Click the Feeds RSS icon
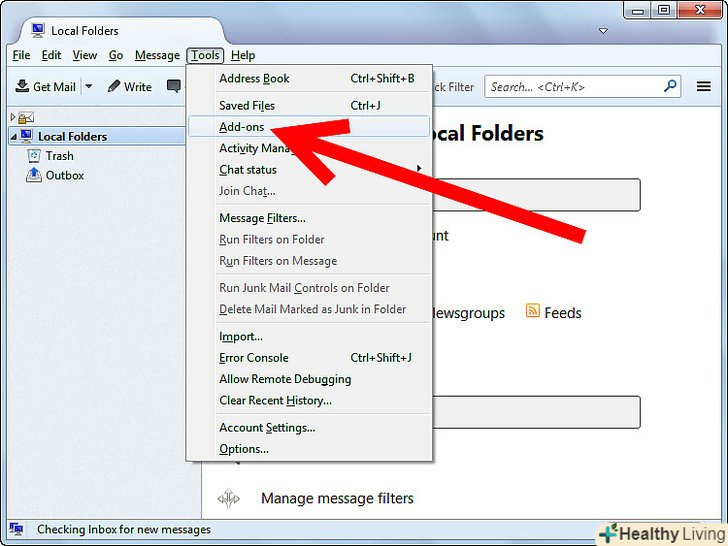The width and height of the screenshot is (728, 546). (x=533, y=312)
